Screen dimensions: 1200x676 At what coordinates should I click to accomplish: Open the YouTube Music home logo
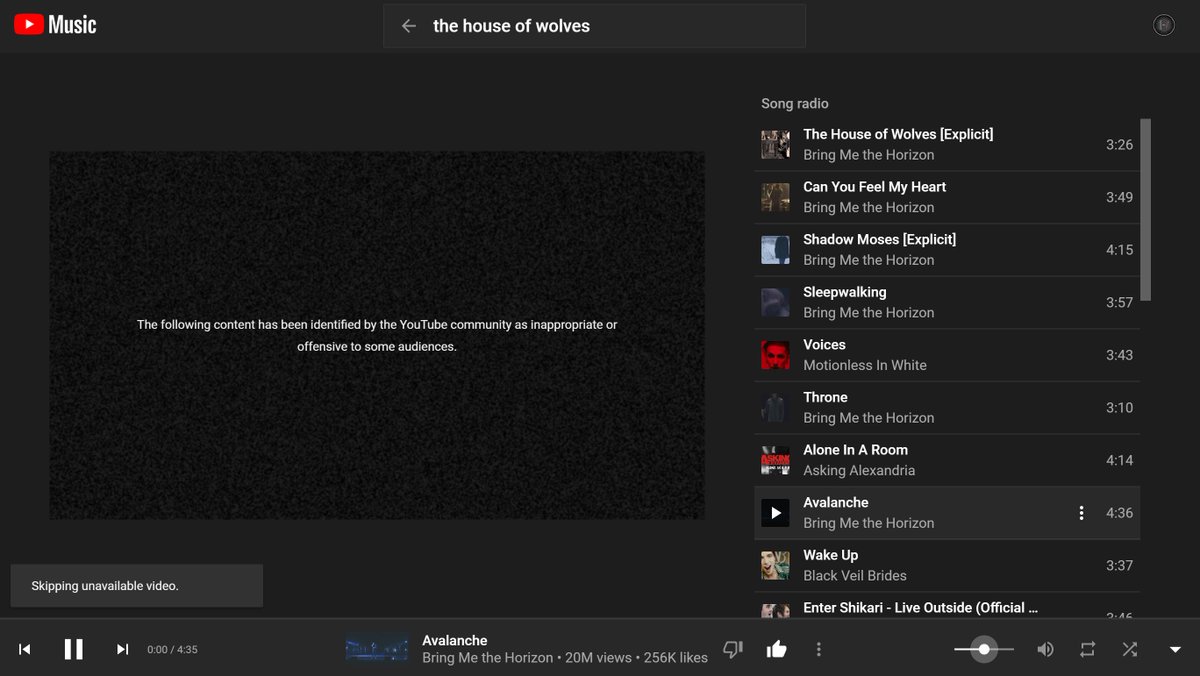(55, 25)
